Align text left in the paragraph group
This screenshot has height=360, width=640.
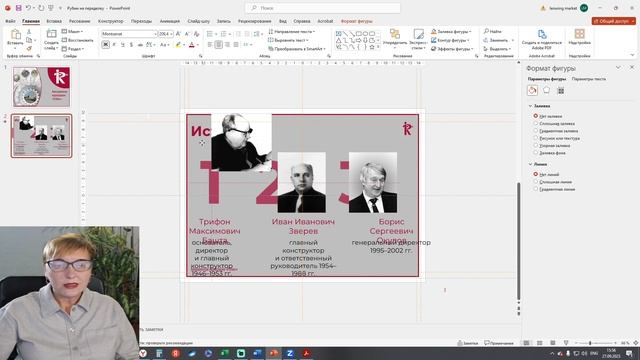[x=210, y=44]
